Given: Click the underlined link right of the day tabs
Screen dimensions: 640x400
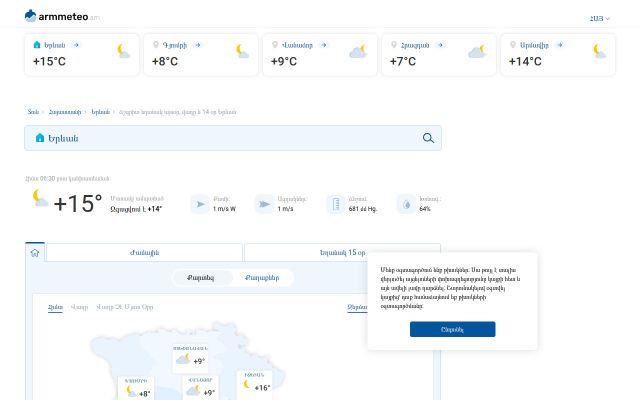Looking at the screenshot, I should pyautogui.click(x=357, y=307).
